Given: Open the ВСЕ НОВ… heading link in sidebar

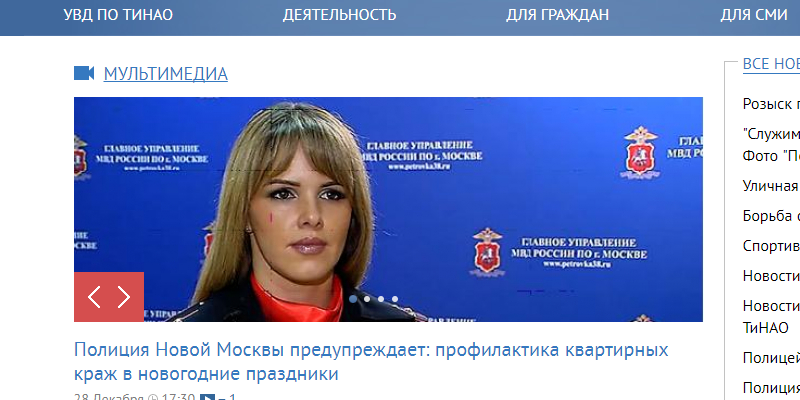Looking at the screenshot, I should [x=771, y=64].
